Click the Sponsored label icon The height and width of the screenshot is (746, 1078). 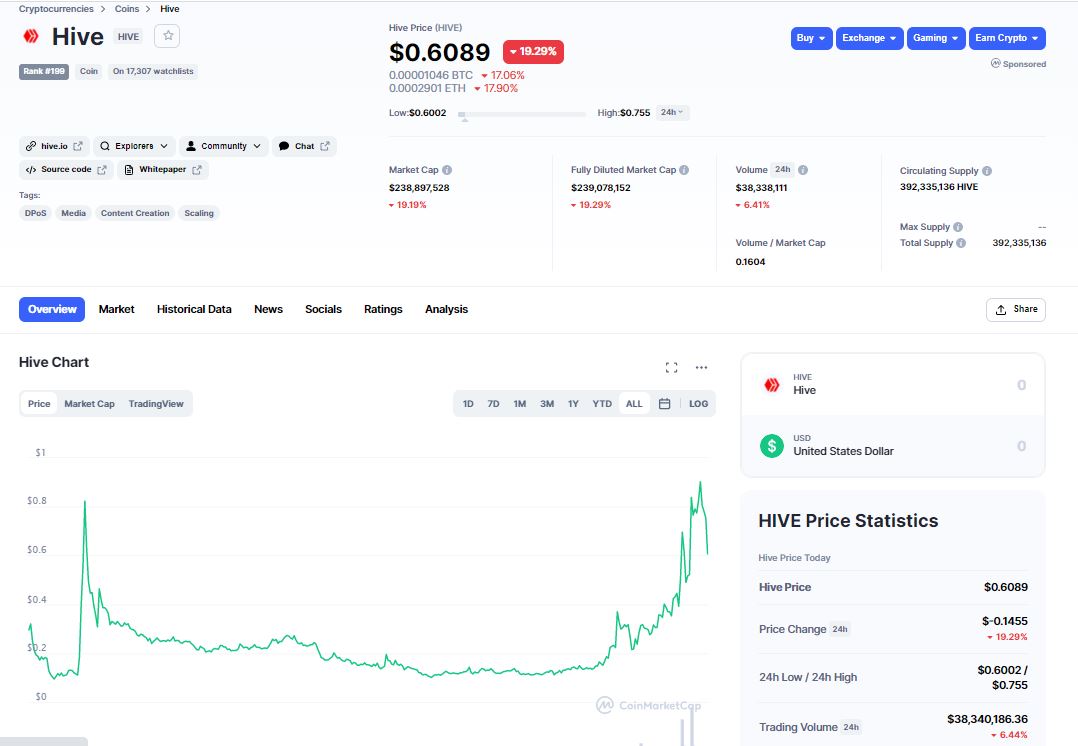tap(996, 63)
